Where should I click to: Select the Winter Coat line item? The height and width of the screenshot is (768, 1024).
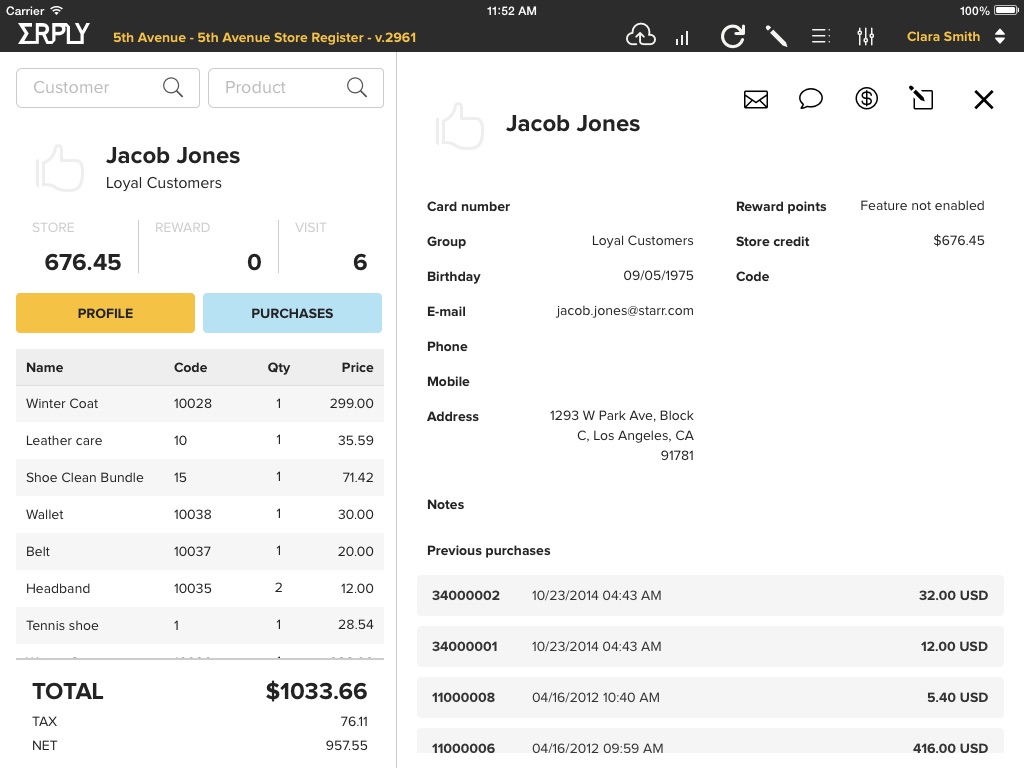200,404
